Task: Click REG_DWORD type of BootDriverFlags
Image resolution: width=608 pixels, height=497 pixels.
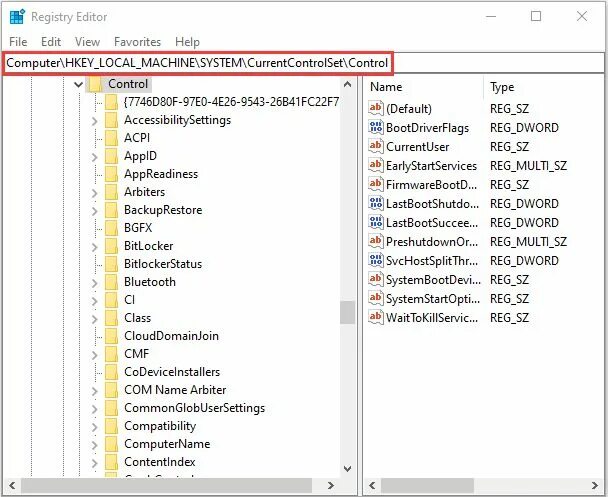Action: coord(524,128)
